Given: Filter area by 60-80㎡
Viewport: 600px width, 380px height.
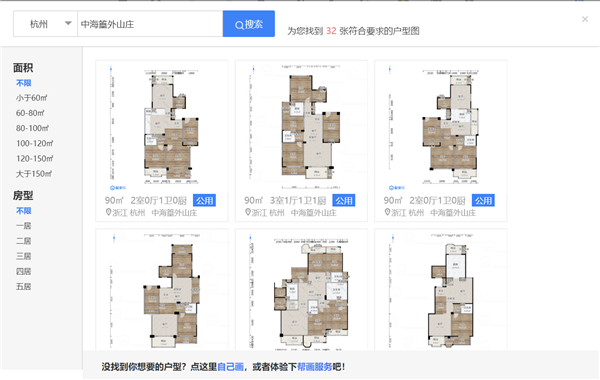Looking at the screenshot, I should point(30,113).
